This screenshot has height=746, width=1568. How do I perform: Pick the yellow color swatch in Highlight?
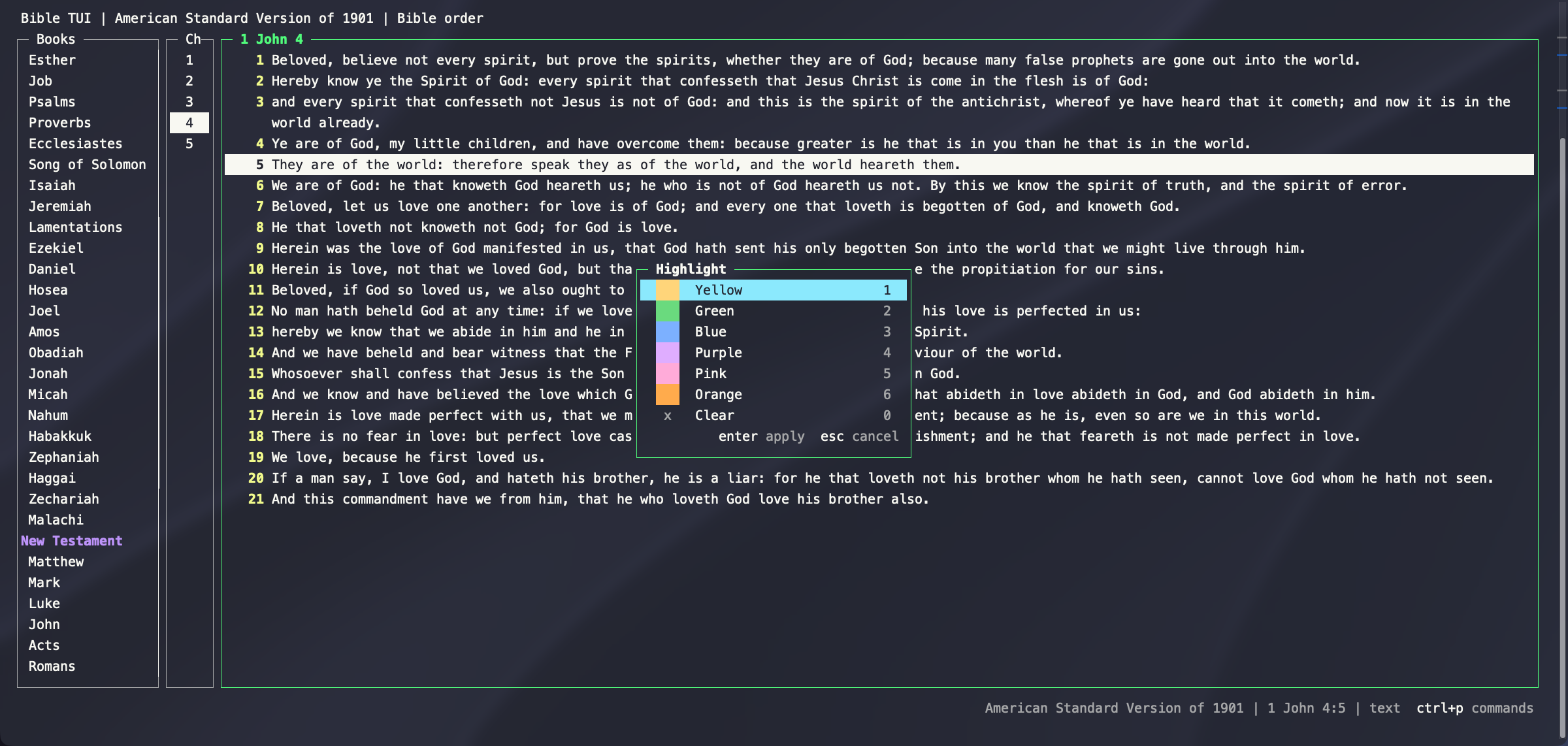pos(667,290)
